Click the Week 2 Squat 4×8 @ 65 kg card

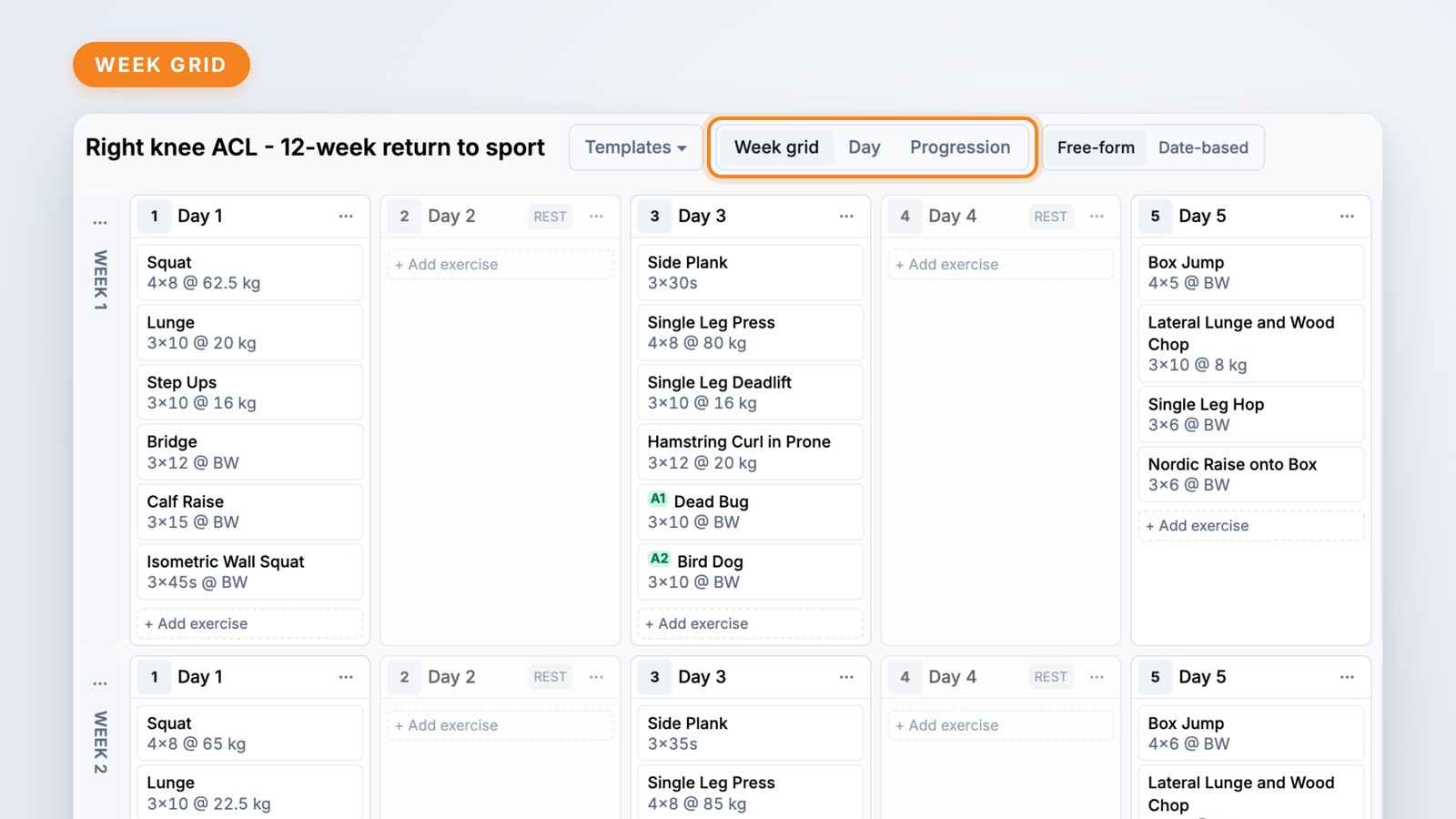(x=250, y=733)
